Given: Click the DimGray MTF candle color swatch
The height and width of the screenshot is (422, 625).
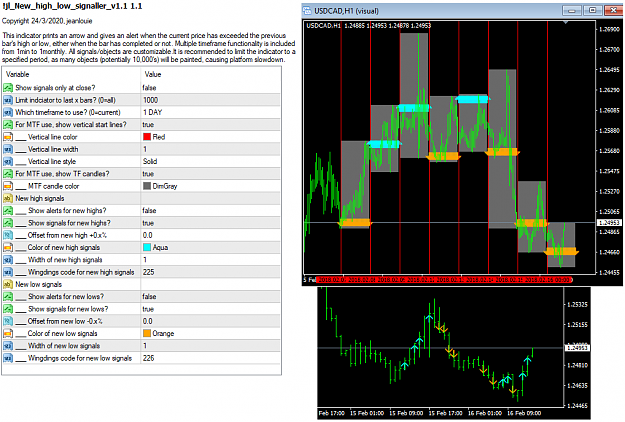Looking at the screenshot, I should pyautogui.click(x=147, y=186).
